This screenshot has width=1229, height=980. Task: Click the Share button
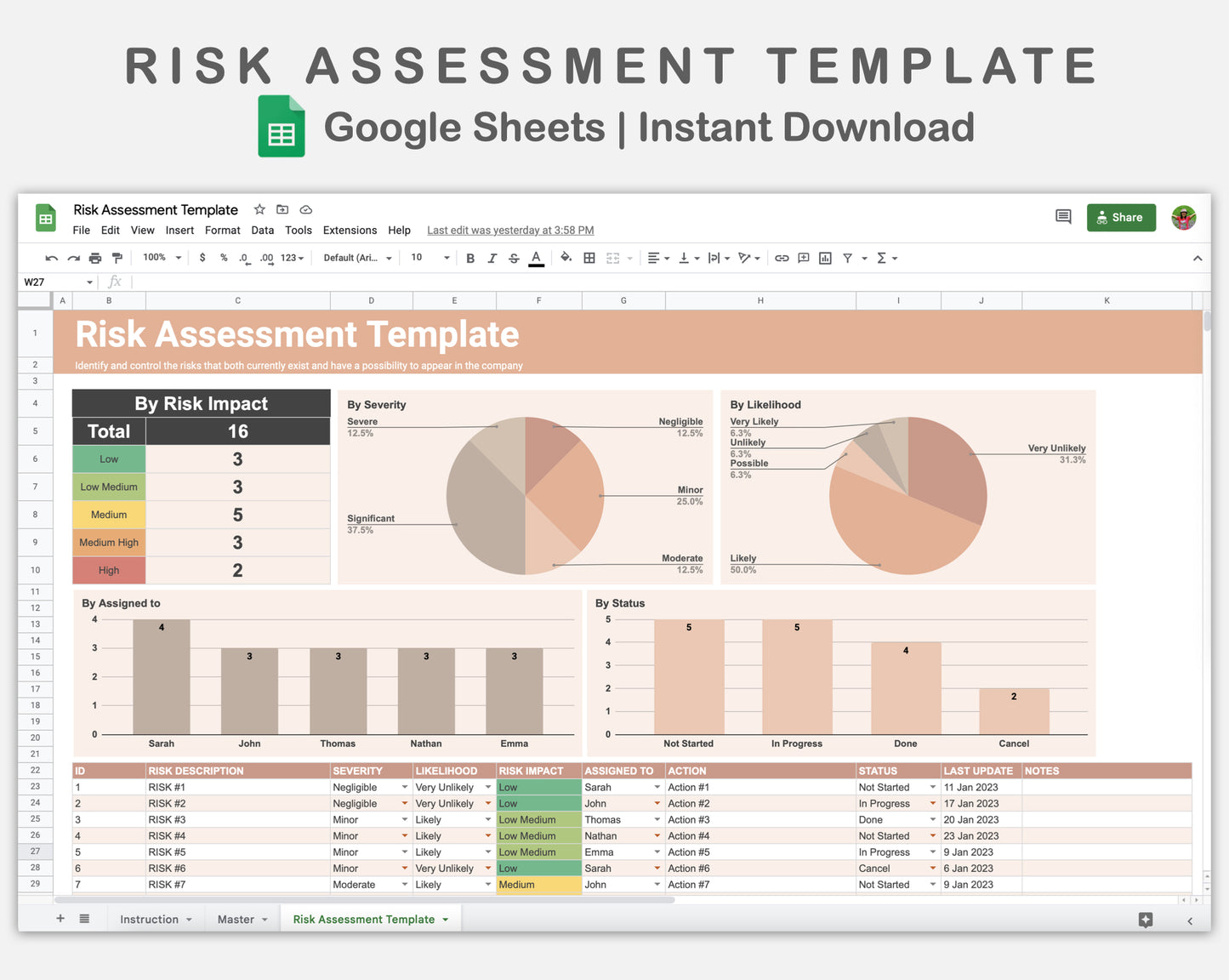click(1121, 217)
